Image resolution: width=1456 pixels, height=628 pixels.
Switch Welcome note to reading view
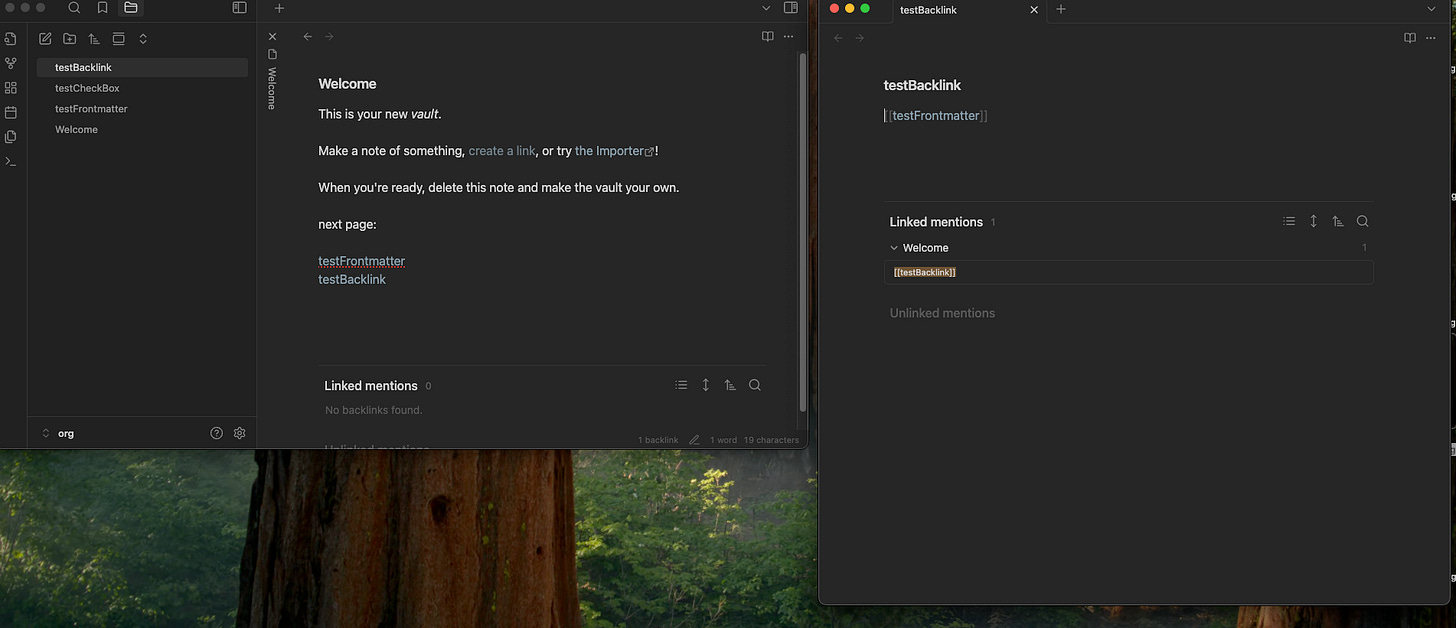click(767, 37)
